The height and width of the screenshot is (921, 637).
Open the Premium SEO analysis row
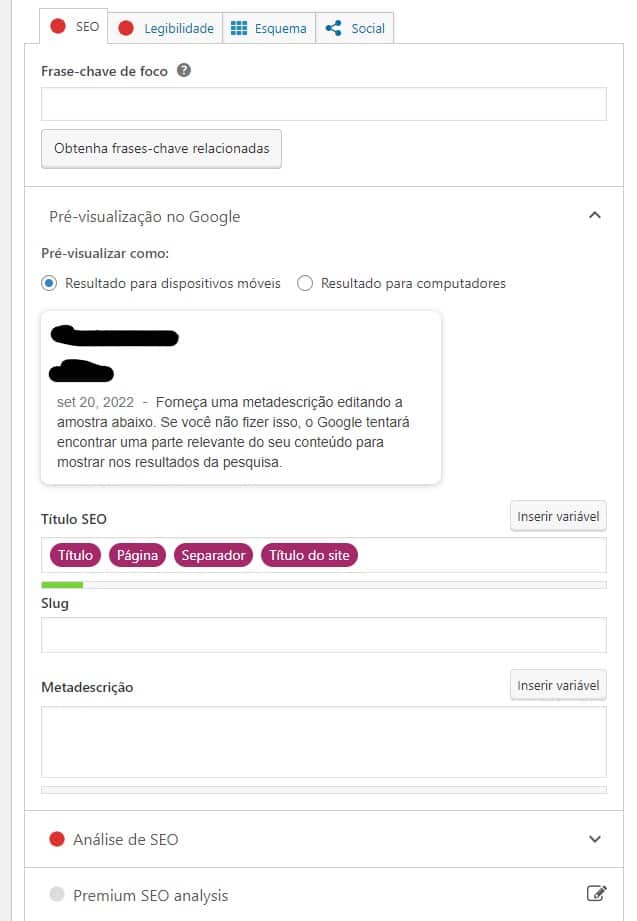[x=324, y=895]
